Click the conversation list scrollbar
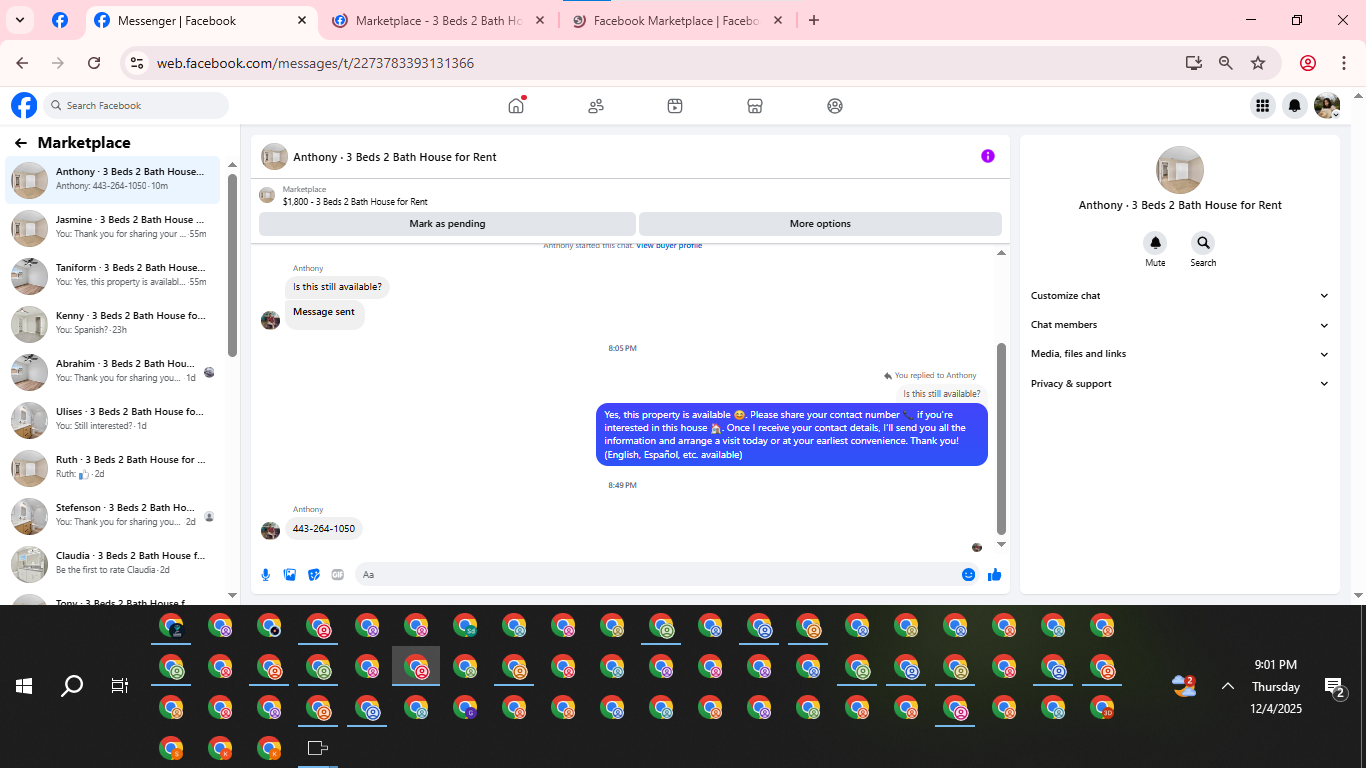1366x768 pixels. coord(232,266)
